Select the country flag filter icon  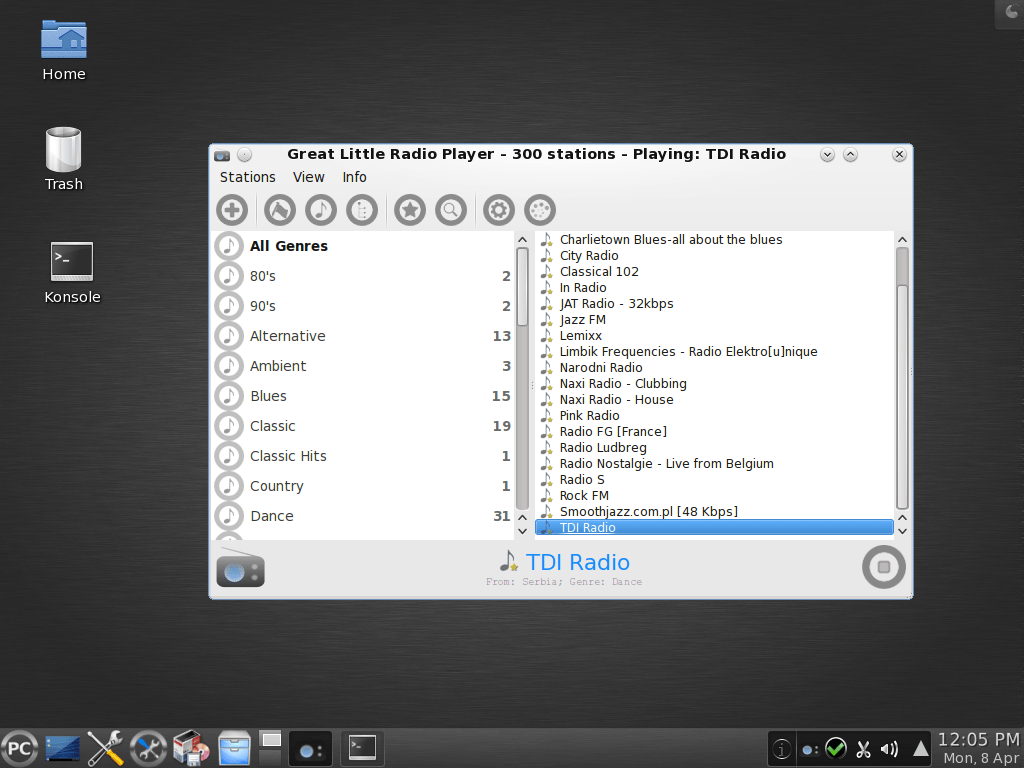click(279, 210)
